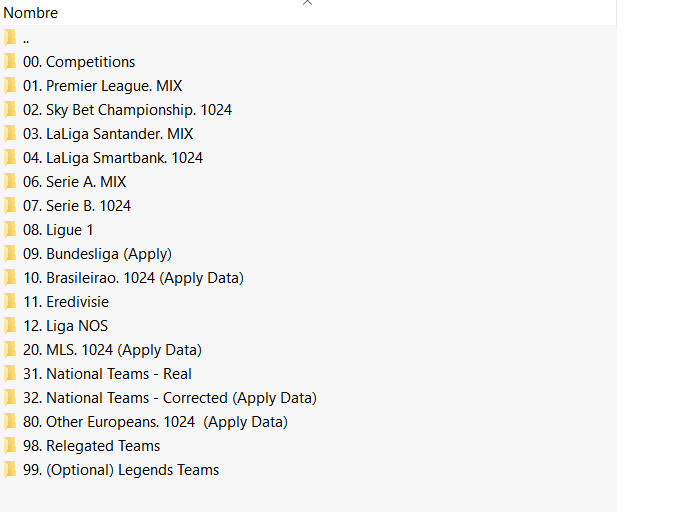This screenshot has width=686, height=512.
Task: Click the 01. Premier League. MIX folder icon
Action: pos(10,86)
